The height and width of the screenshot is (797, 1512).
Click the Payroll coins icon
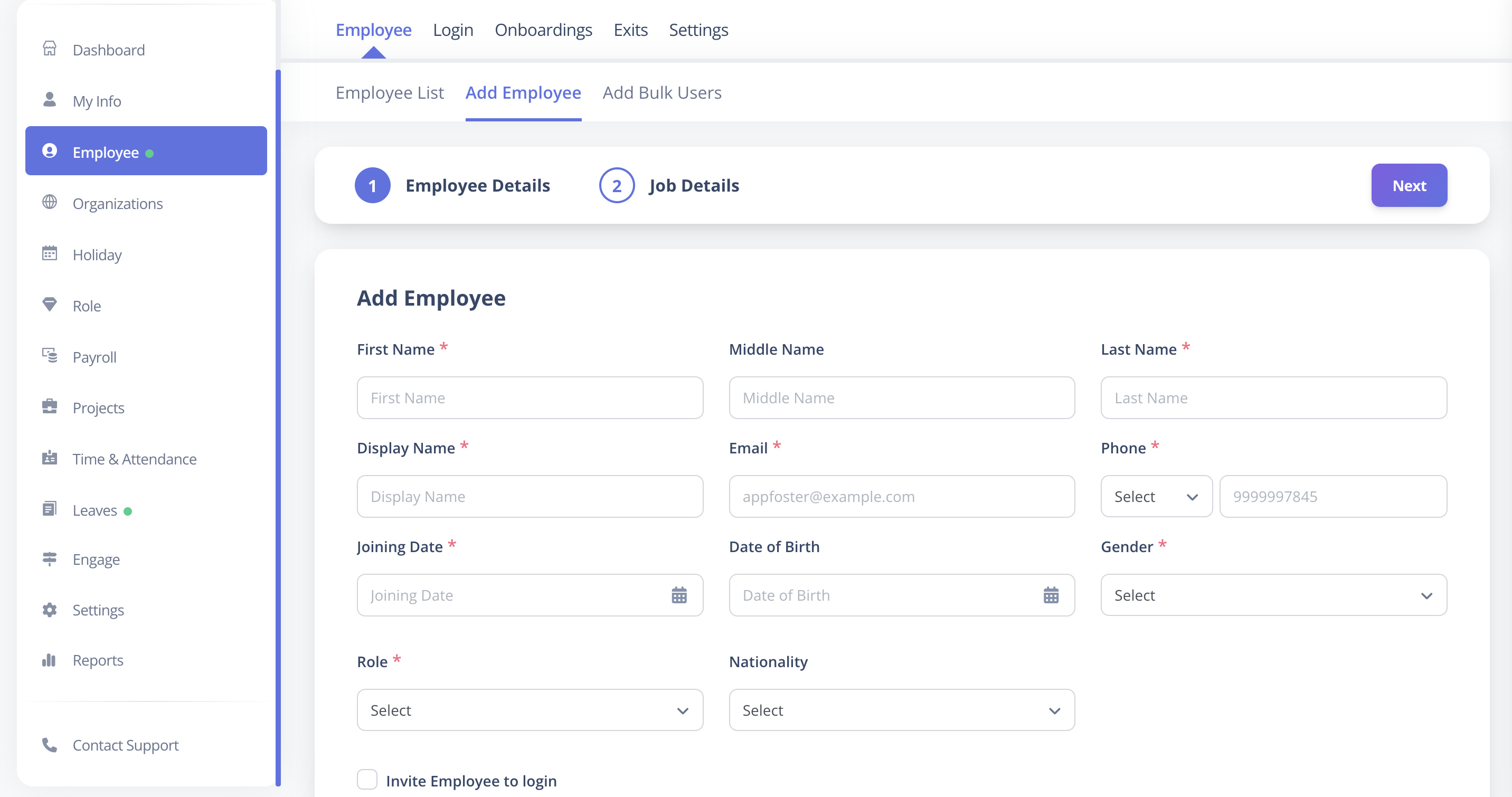[x=50, y=356]
